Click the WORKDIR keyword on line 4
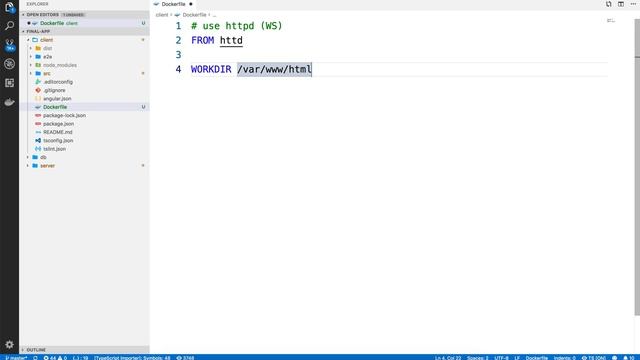The width and height of the screenshot is (640, 360). [211, 69]
